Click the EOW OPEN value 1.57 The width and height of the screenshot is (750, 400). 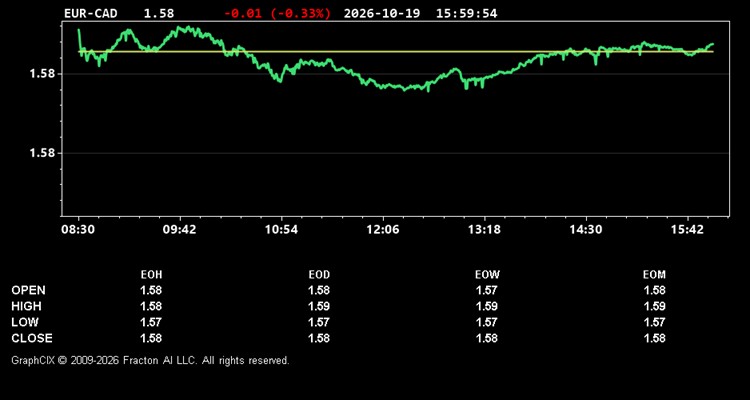pos(487,290)
